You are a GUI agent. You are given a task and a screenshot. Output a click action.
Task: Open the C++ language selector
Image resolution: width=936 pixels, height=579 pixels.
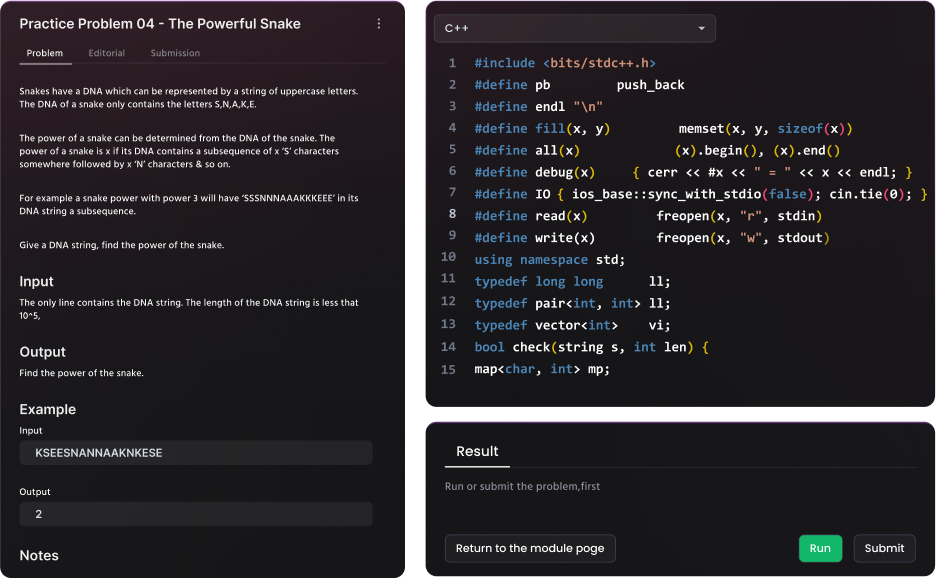click(x=574, y=29)
